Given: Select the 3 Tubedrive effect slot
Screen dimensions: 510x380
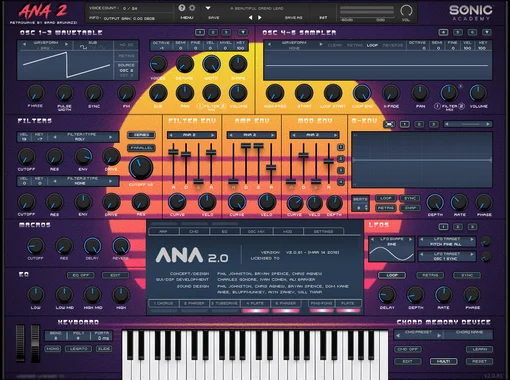Looking at the screenshot, I should pyautogui.click(x=224, y=303).
